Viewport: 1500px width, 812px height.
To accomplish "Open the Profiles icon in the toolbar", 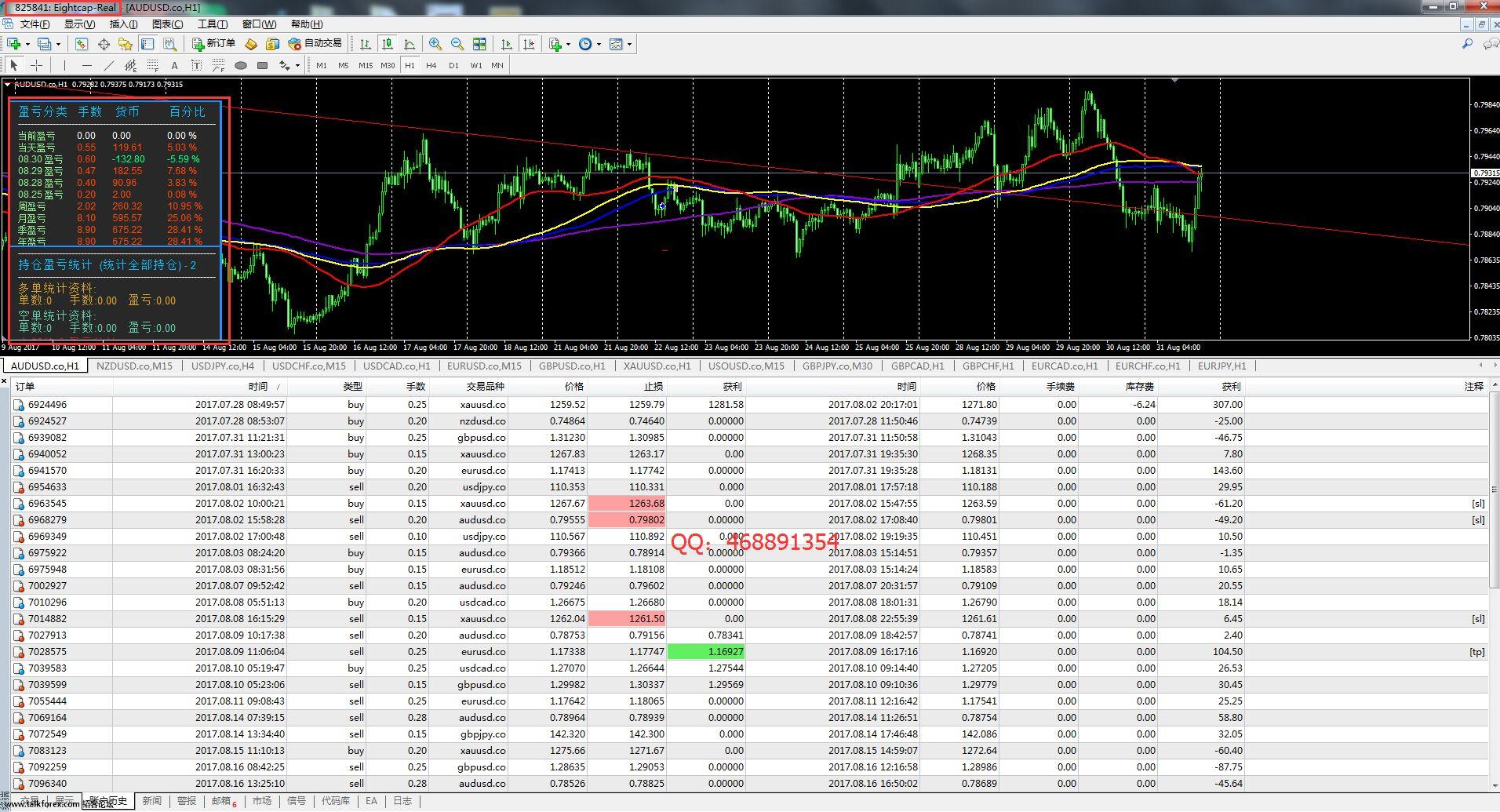I will click(45, 44).
